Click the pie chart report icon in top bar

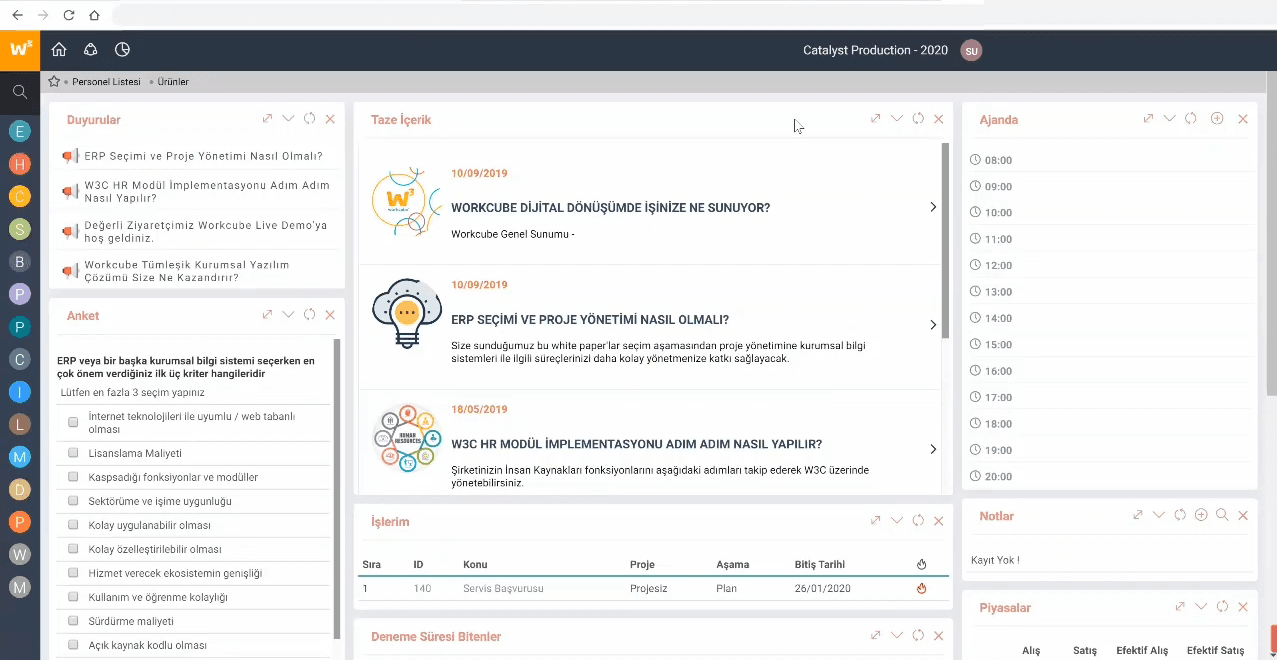tap(122, 49)
